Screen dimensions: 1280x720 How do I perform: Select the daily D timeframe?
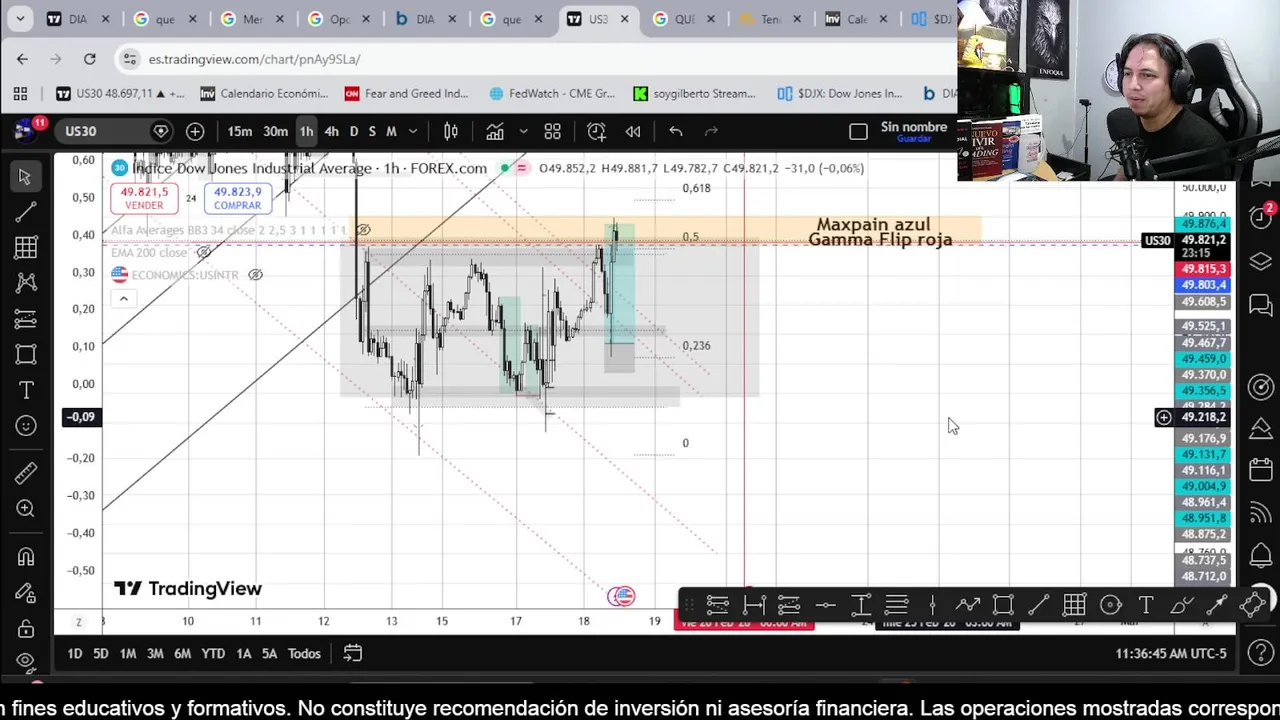(353, 131)
